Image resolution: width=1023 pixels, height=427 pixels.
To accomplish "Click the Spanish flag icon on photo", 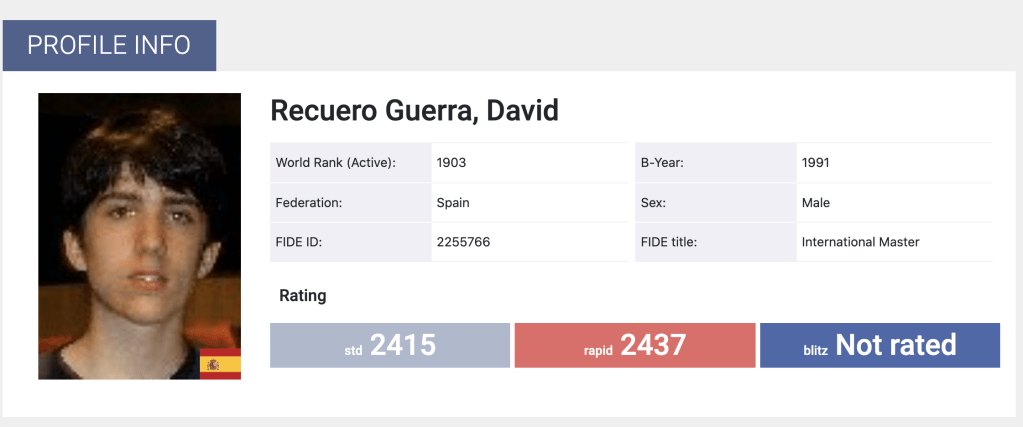I will [x=220, y=364].
